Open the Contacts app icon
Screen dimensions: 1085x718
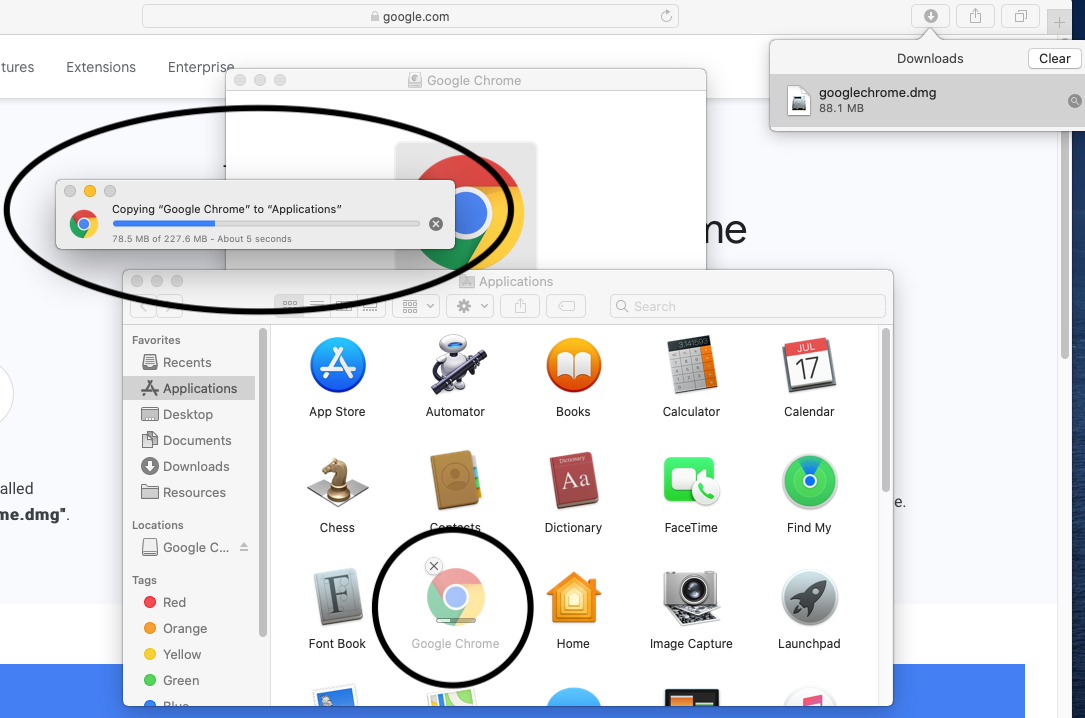pyautogui.click(x=455, y=481)
